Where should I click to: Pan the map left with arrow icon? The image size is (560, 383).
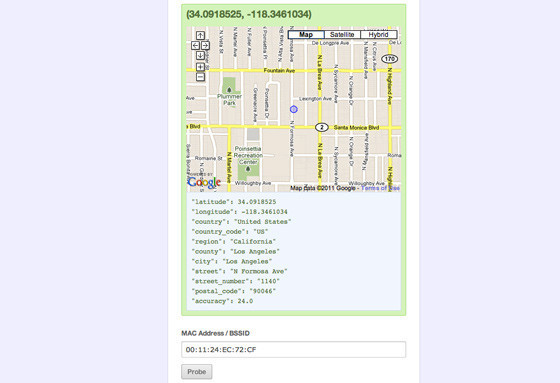click(x=195, y=45)
